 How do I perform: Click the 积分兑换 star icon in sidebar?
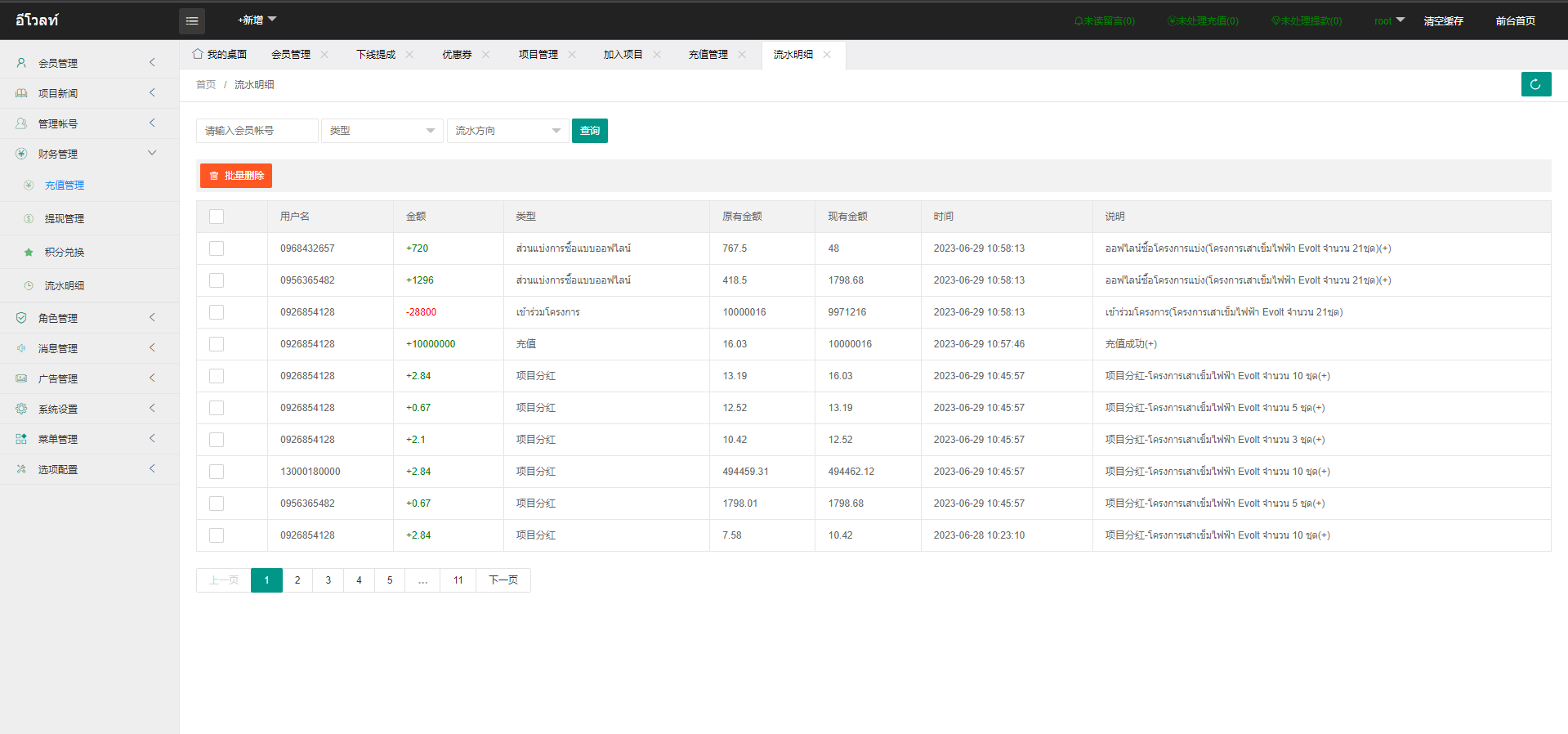coord(29,253)
